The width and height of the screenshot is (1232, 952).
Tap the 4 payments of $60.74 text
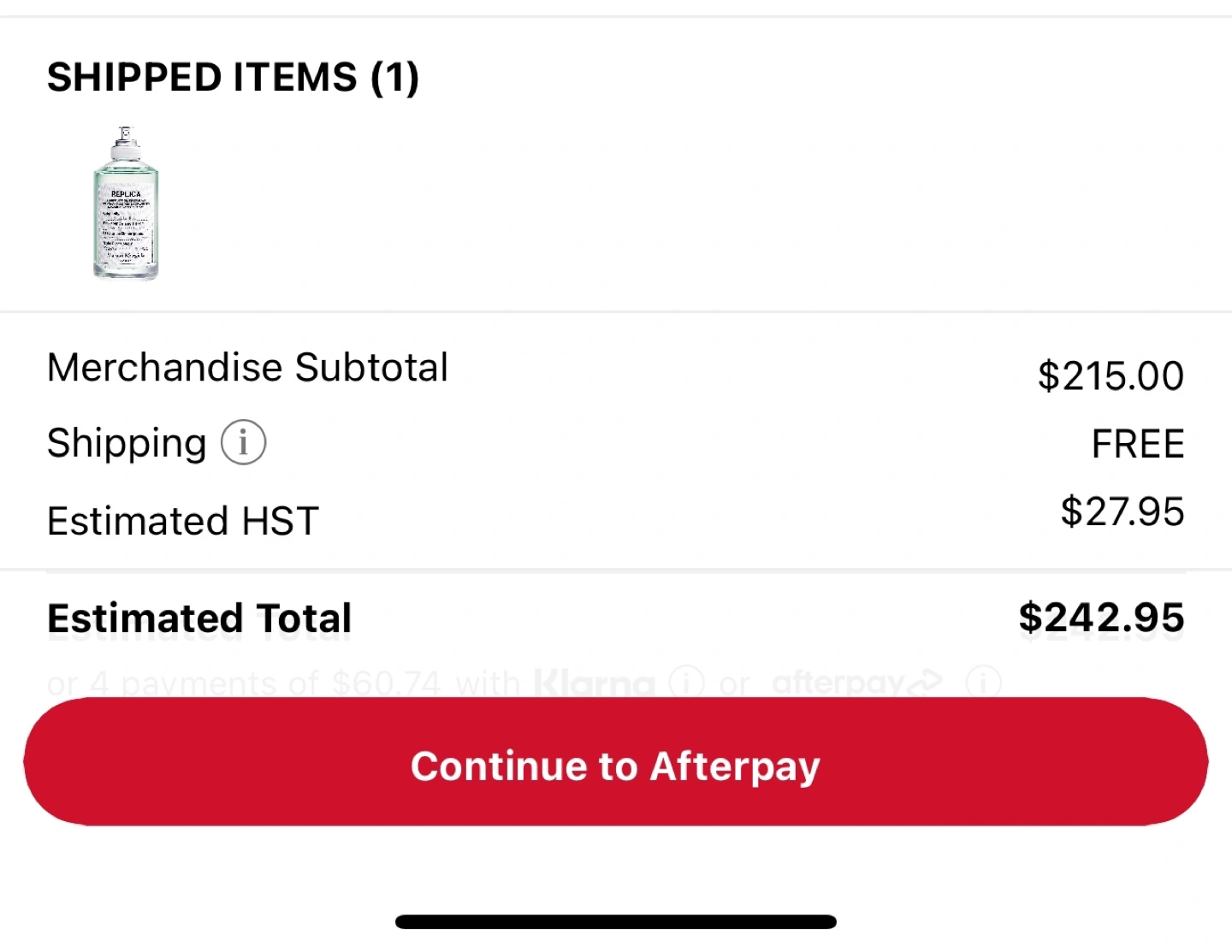click(265, 683)
